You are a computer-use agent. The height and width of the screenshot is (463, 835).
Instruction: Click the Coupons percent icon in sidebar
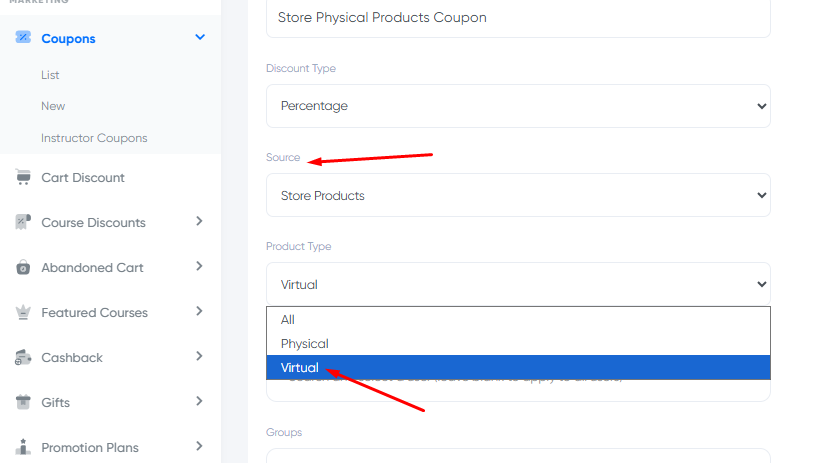coord(23,37)
